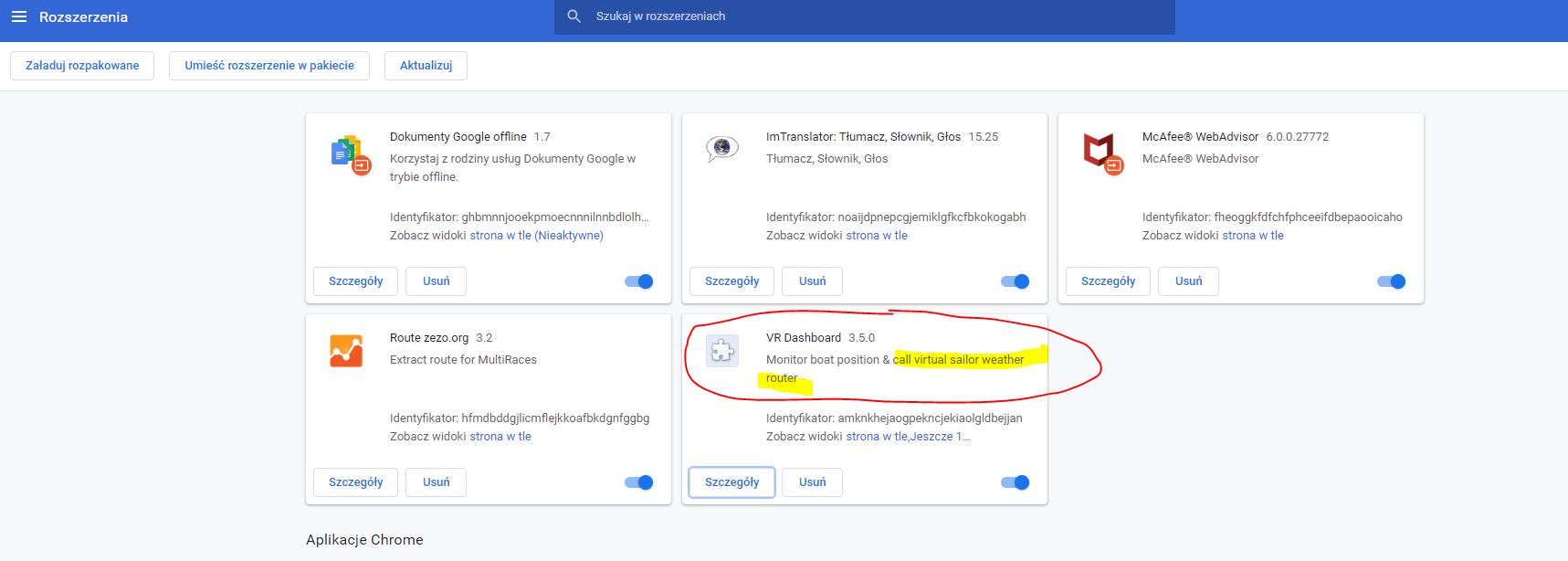Open Szczegóły for ImTranslator

tap(732, 281)
